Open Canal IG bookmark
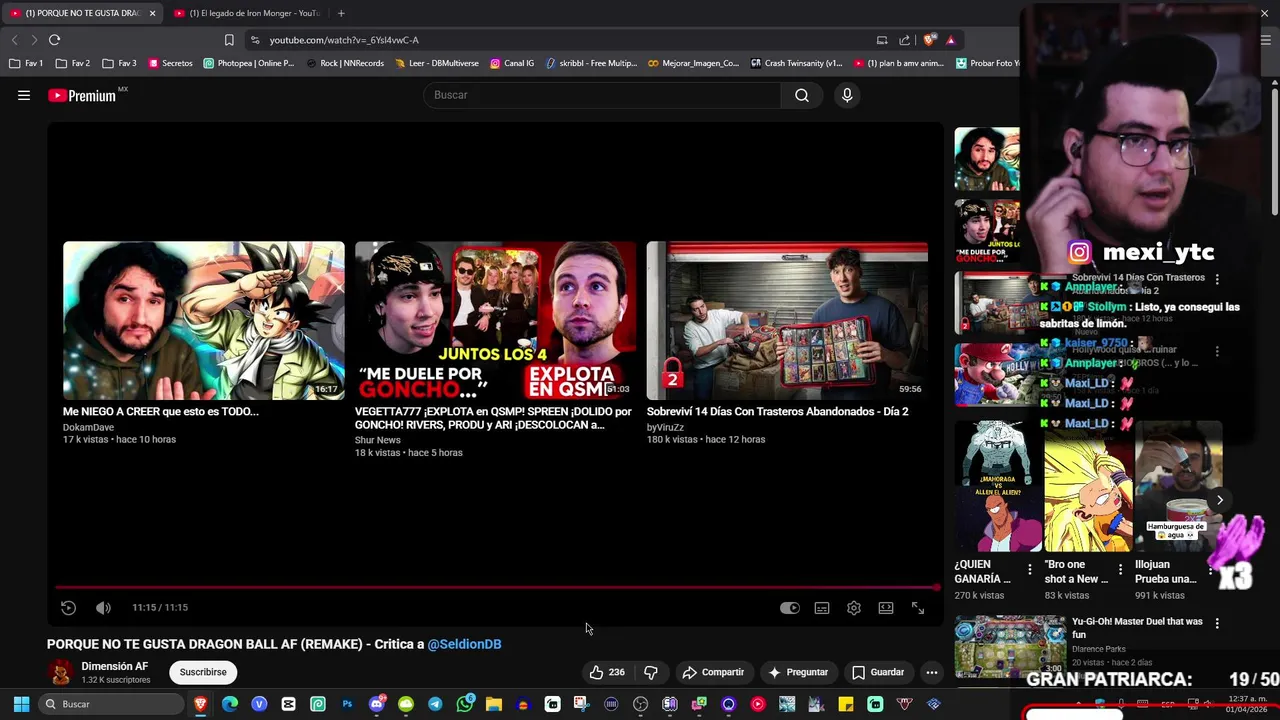The image size is (1280, 720). 512,63
